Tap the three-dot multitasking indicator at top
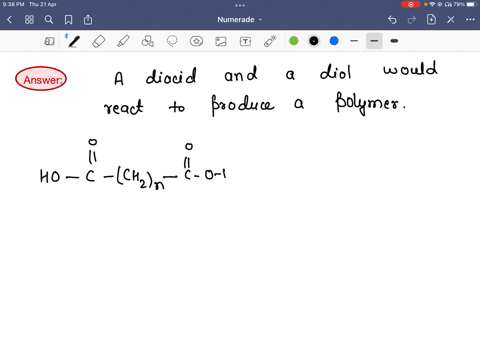This screenshot has height=360, width=480. [240, 5]
